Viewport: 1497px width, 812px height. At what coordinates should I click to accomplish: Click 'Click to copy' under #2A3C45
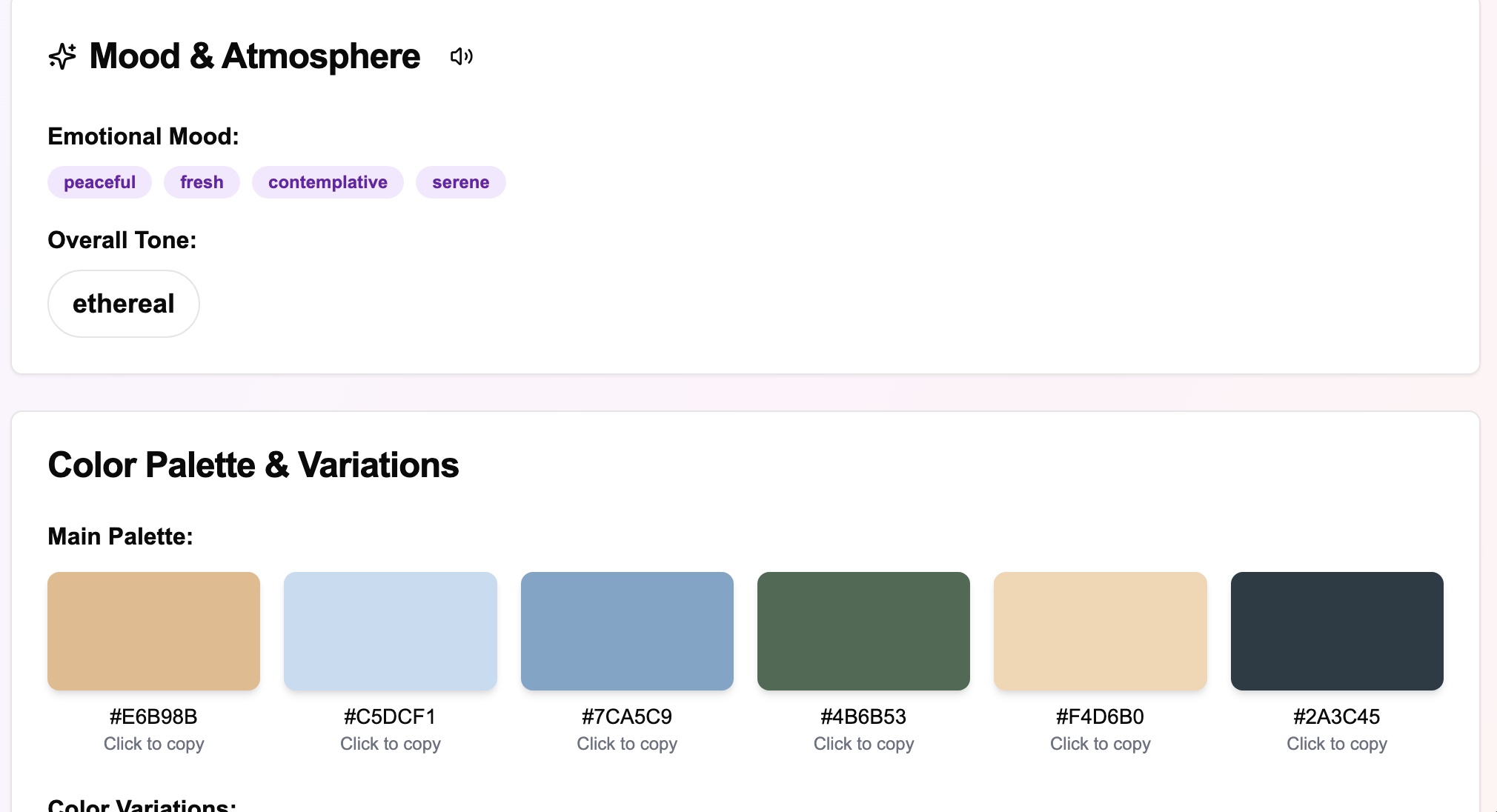[x=1336, y=744]
